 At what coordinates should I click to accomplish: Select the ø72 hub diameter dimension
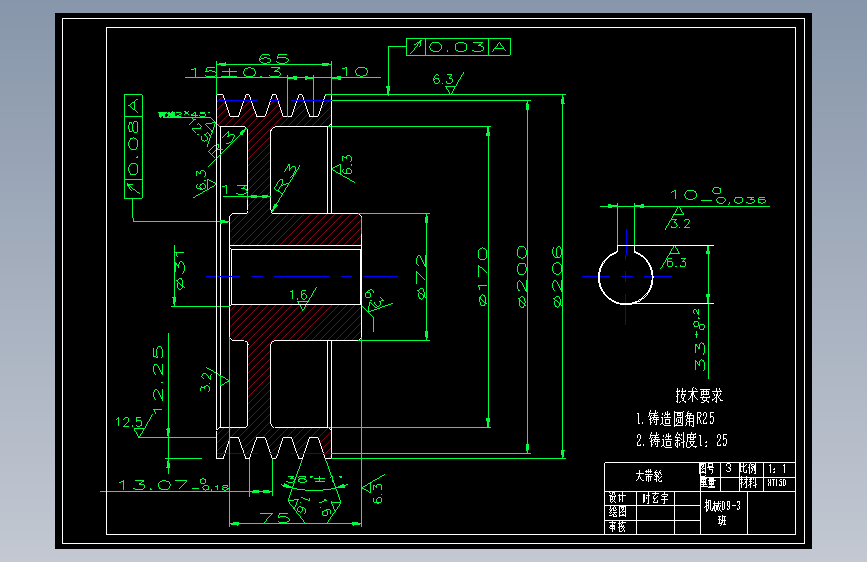click(421, 277)
